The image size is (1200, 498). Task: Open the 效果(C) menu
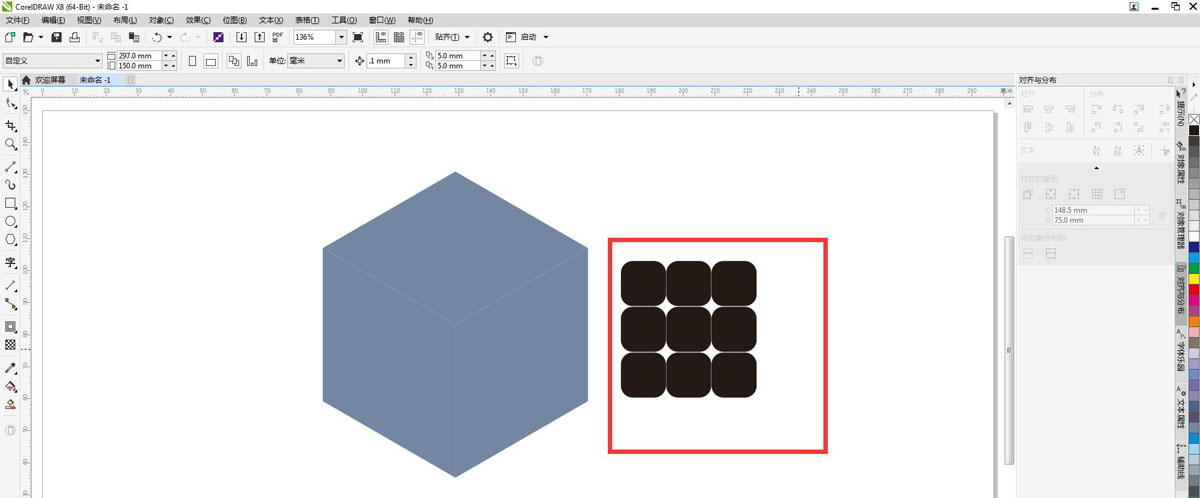coord(199,20)
